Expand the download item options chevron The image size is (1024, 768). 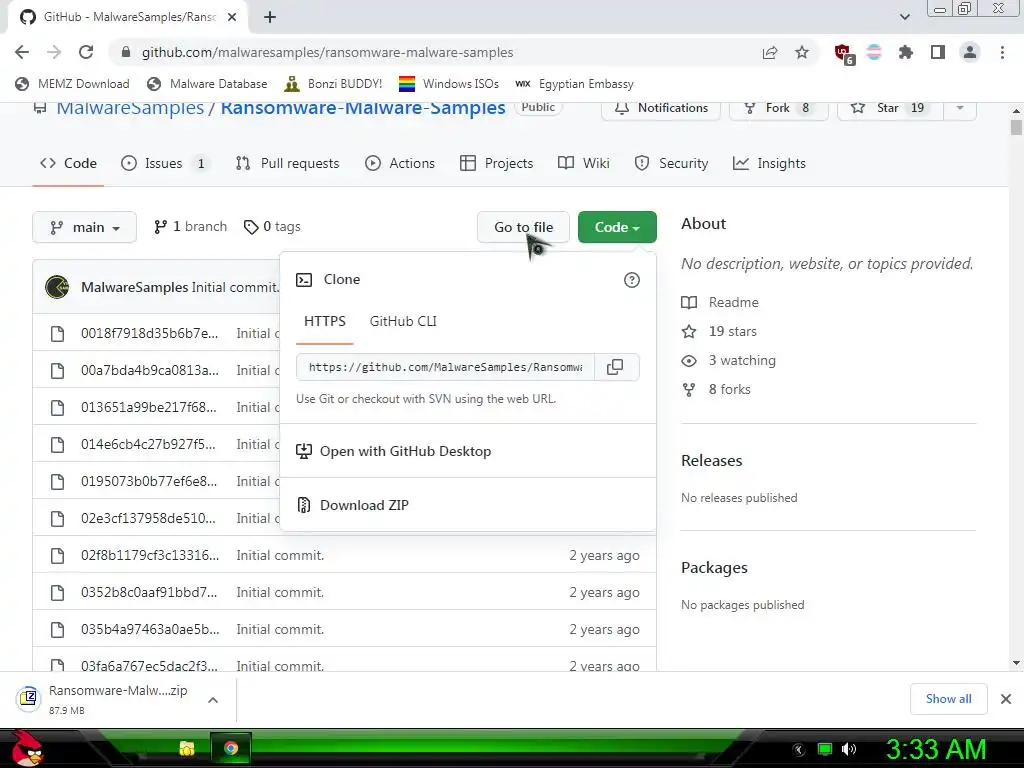coord(213,700)
